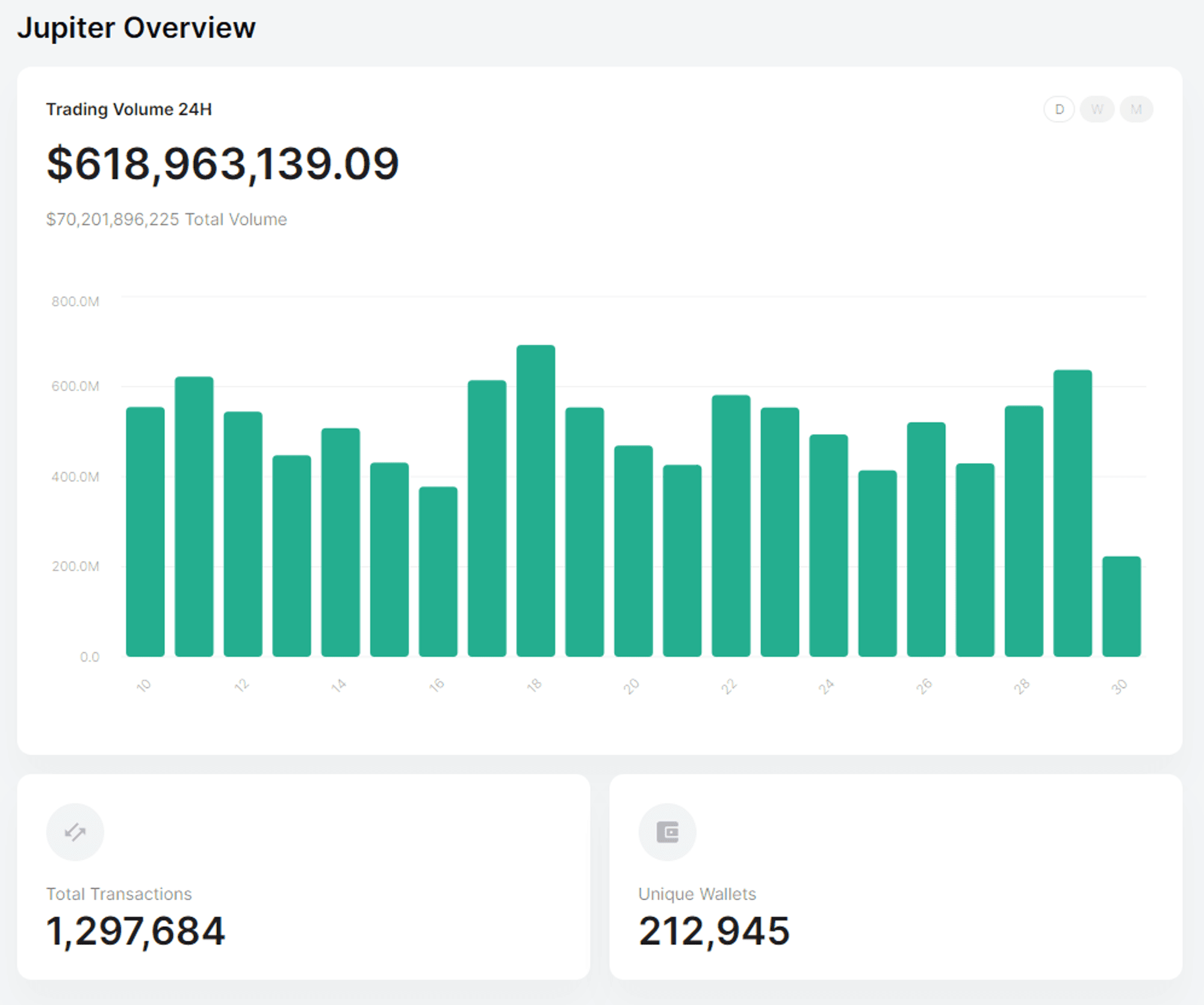Select the chart bar for day 28
This screenshot has width=1204, height=1005.
click(x=1024, y=531)
